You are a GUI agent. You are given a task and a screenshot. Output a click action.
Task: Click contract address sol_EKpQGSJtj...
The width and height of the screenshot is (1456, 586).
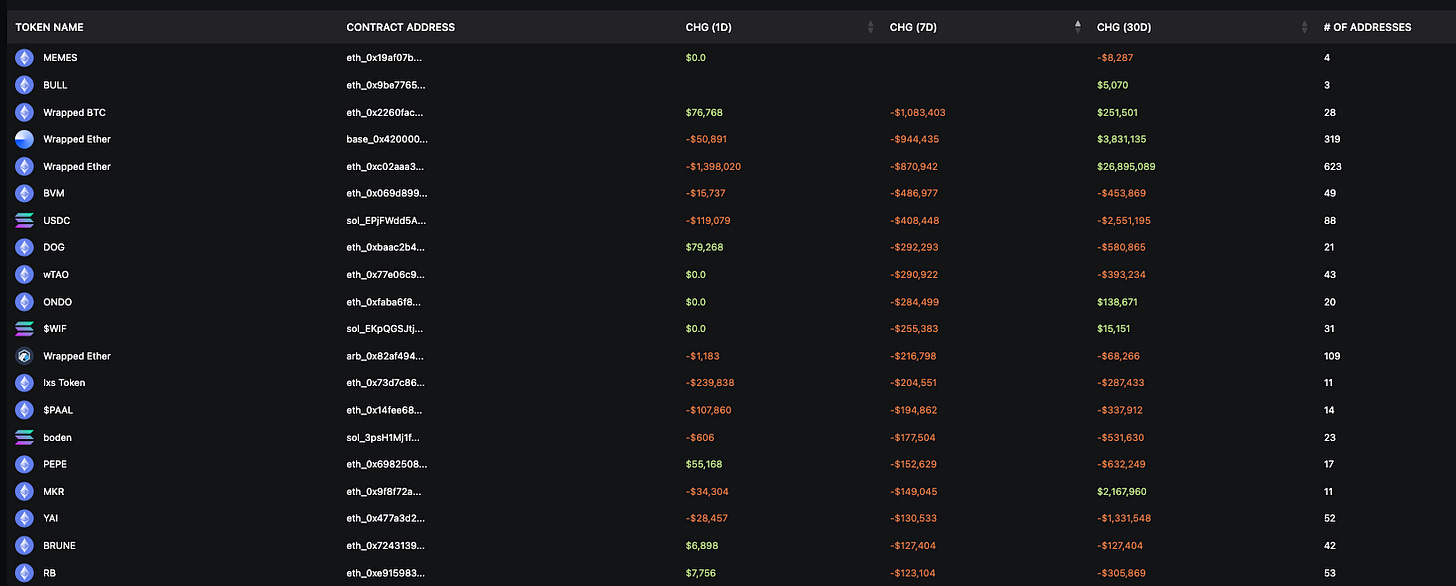pos(385,329)
